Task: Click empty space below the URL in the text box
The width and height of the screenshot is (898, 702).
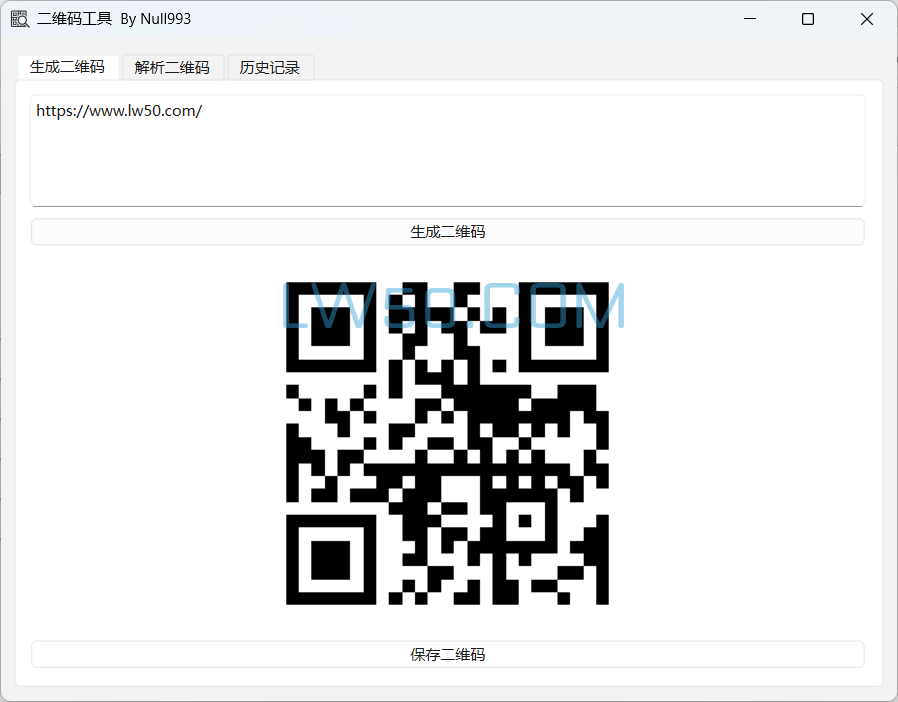Action: 447,170
